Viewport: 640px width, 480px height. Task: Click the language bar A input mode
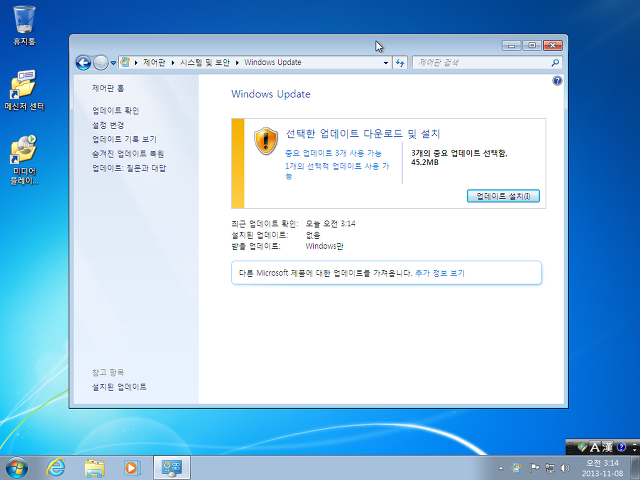point(595,448)
